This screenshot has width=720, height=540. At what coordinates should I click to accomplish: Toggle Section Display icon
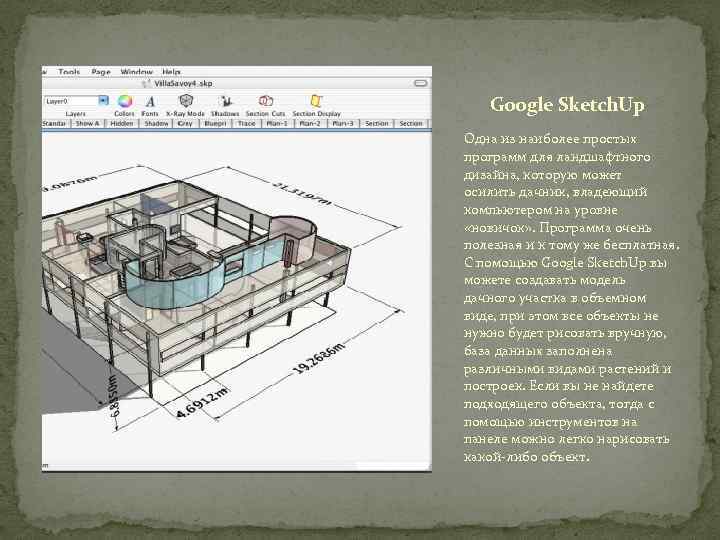point(316,101)
